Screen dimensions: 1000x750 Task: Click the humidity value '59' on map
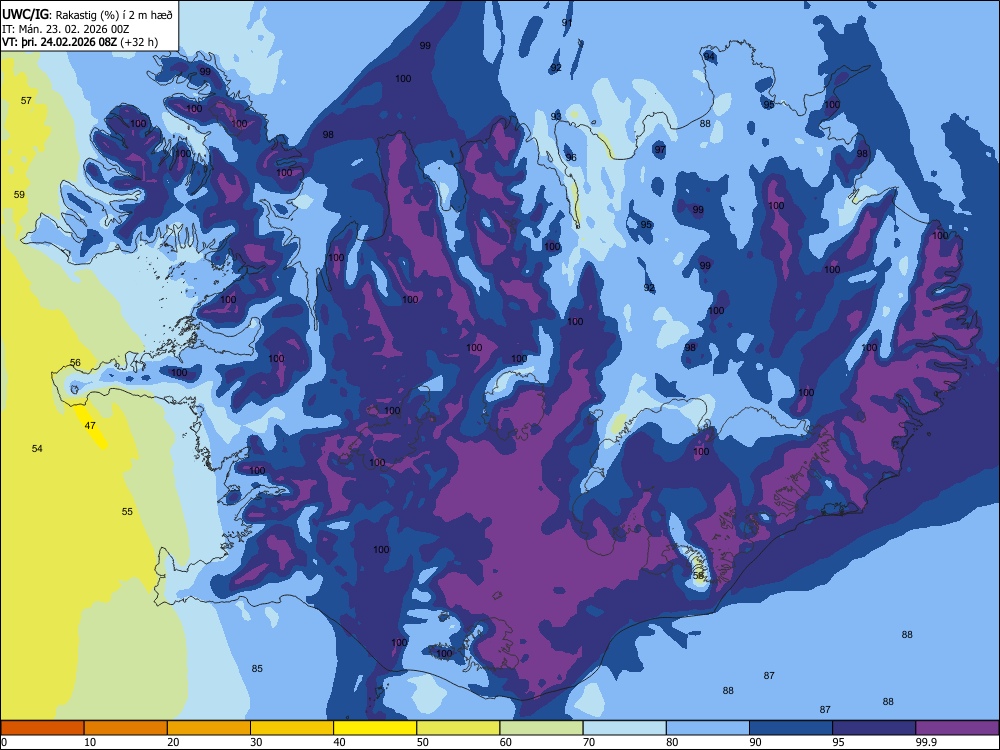click(20, 195)
